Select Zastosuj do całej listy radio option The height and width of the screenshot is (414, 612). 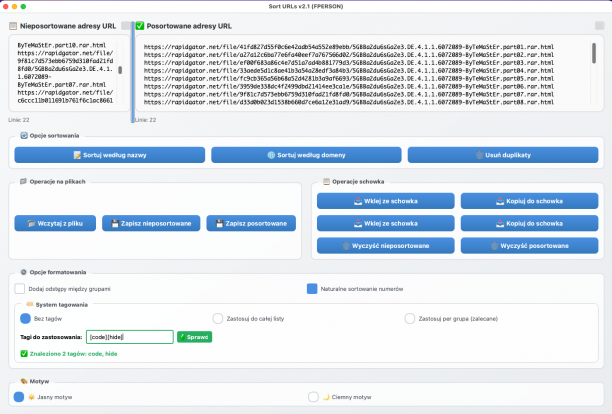[x=218, y=318]
